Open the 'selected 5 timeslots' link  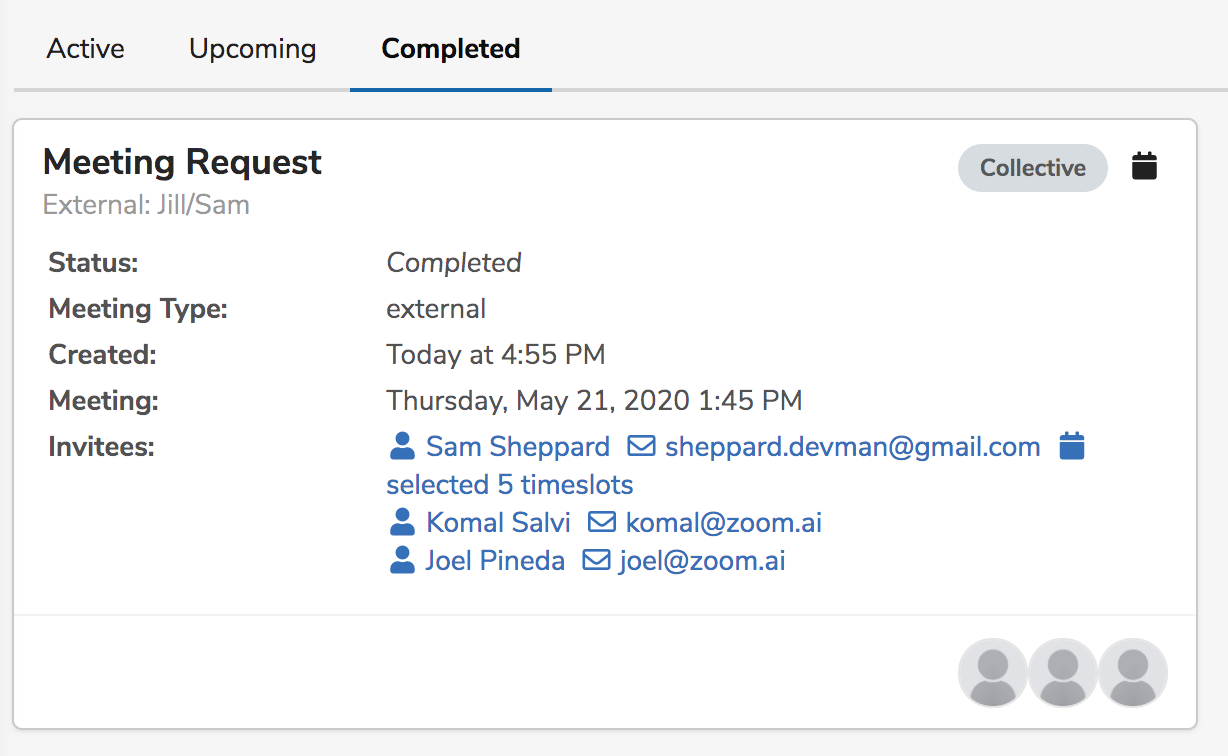(x=510, y=484)
